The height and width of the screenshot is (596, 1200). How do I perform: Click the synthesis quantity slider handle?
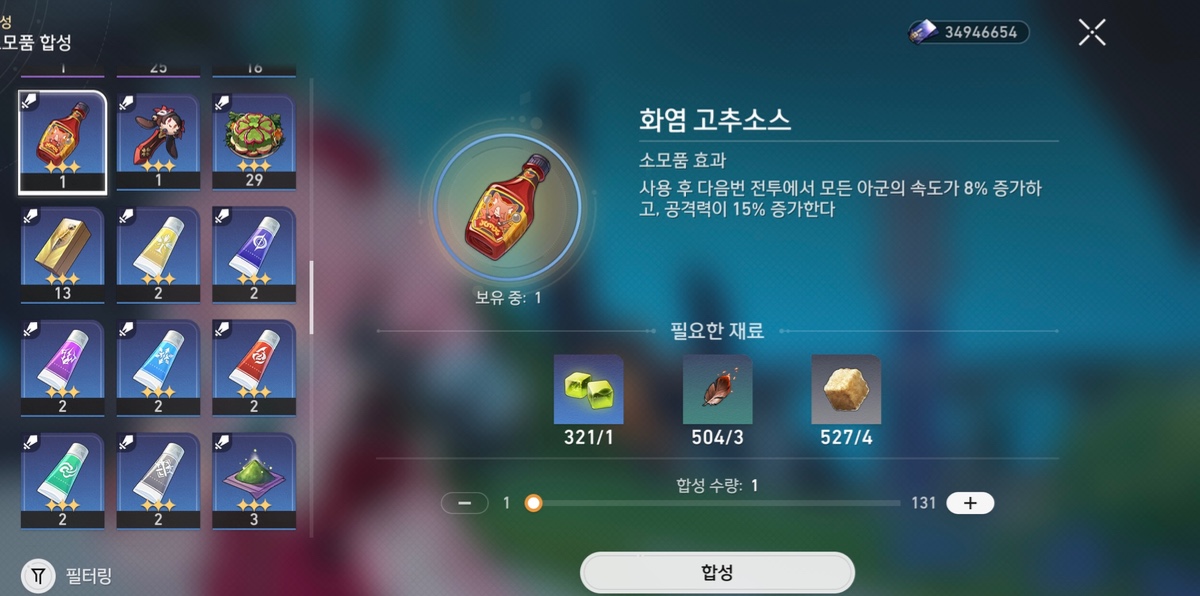tap(534, 503)
